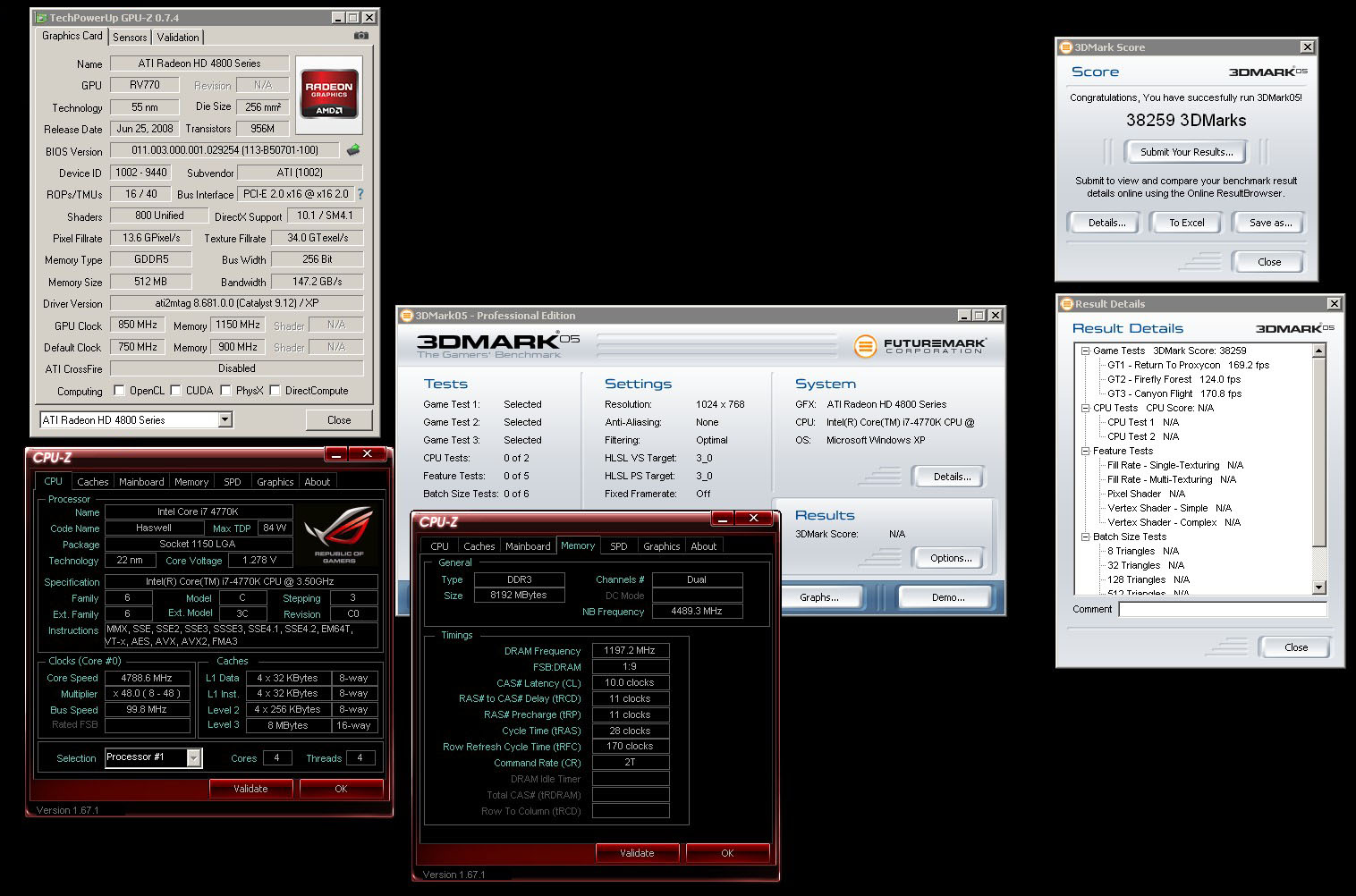Click the NB Frequency 4489.3 MHz value
Screen dimensions: 1356x896
[697, 612]
